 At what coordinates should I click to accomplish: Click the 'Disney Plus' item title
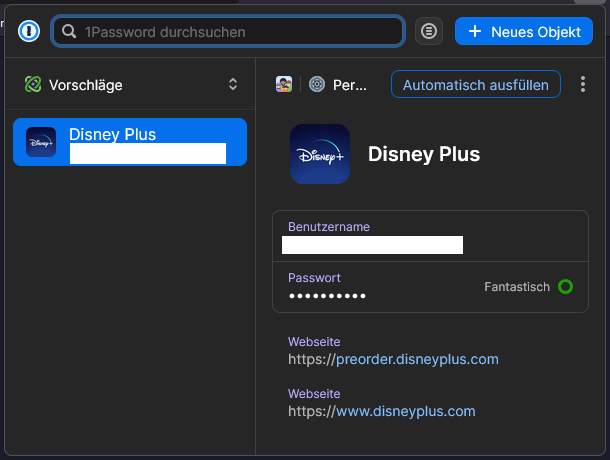point(424,154)
